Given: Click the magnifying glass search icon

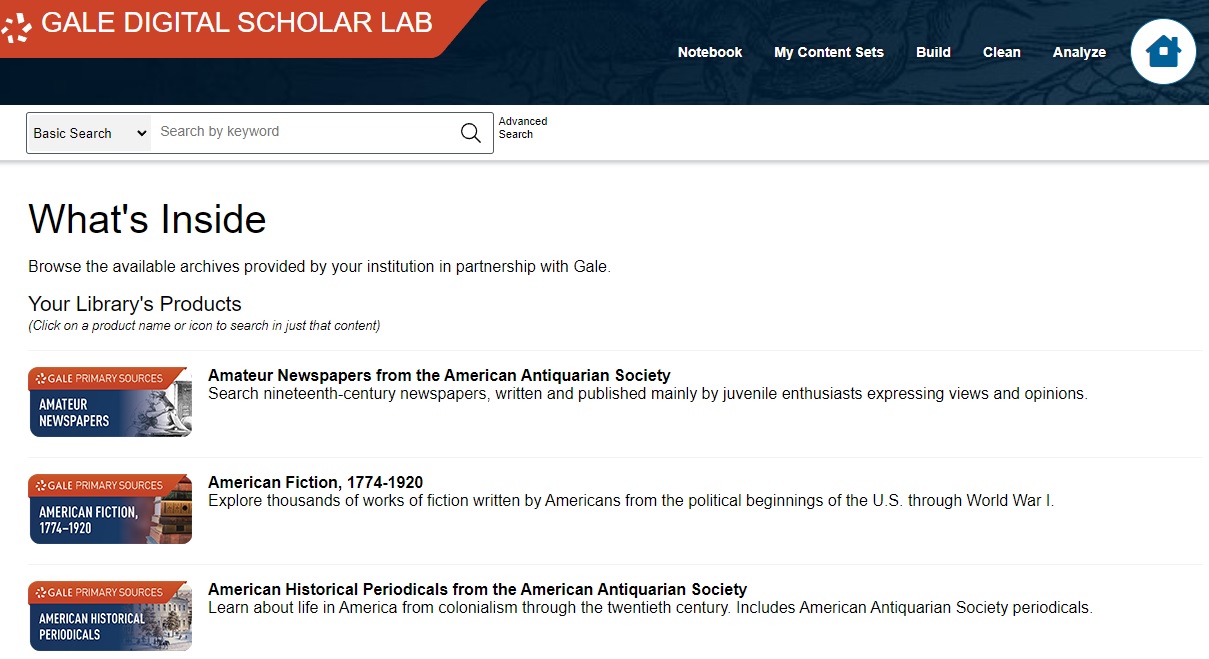Looking at the screenshot, I should coord(470,133).
